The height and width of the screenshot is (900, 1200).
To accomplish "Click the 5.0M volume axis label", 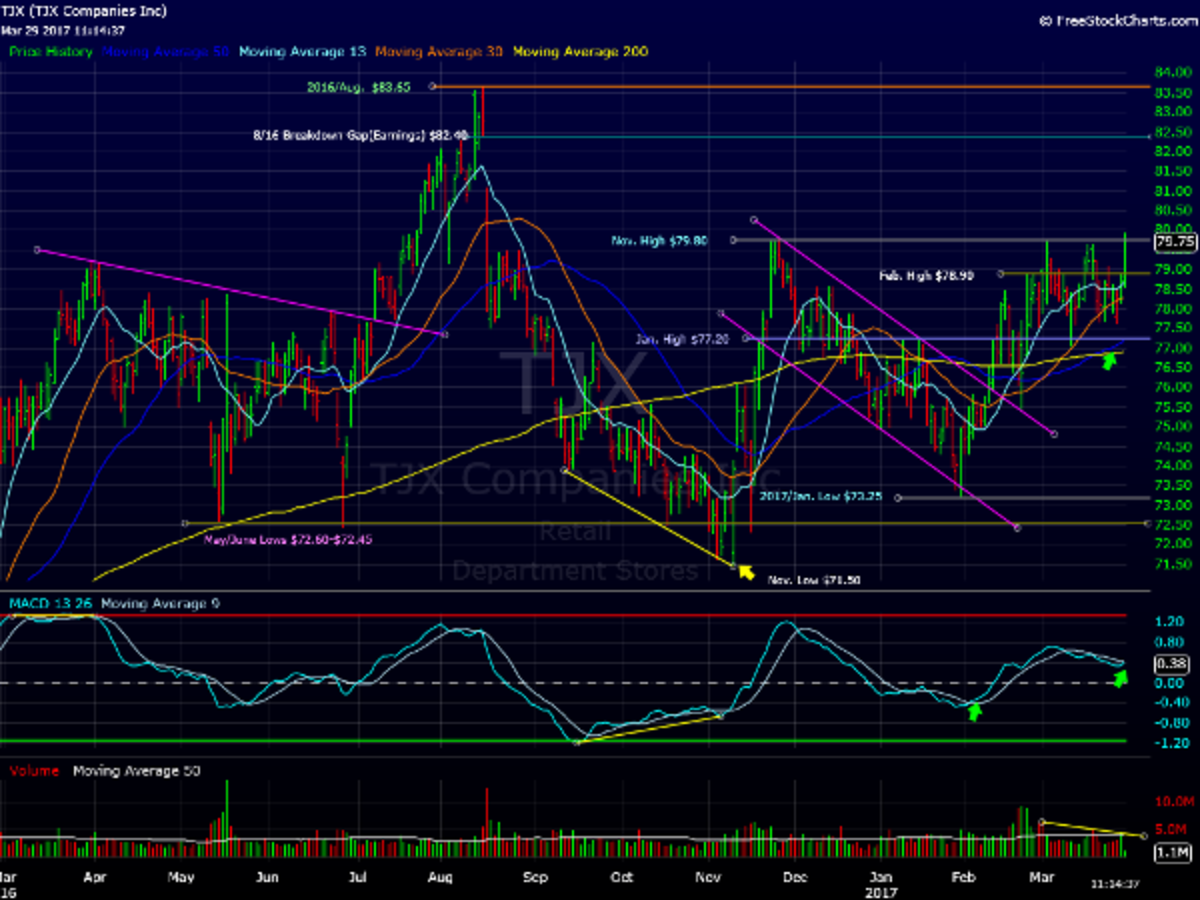I will coord(1172,830).
